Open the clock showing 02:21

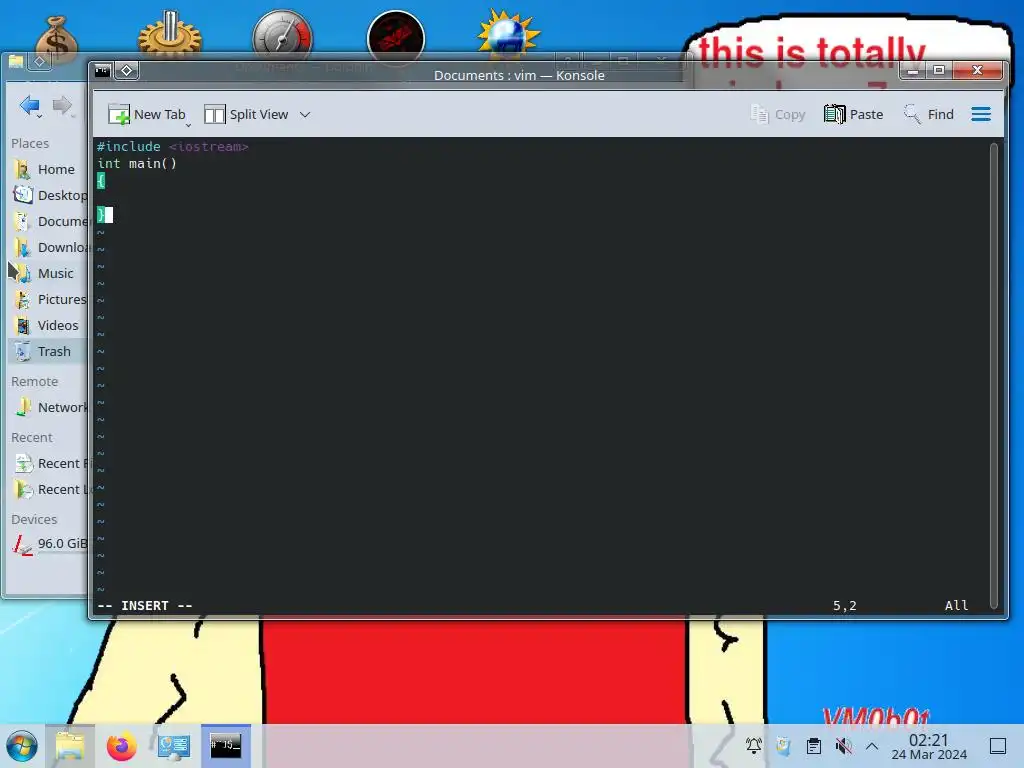pyautogui.click(x=929, y=746)
